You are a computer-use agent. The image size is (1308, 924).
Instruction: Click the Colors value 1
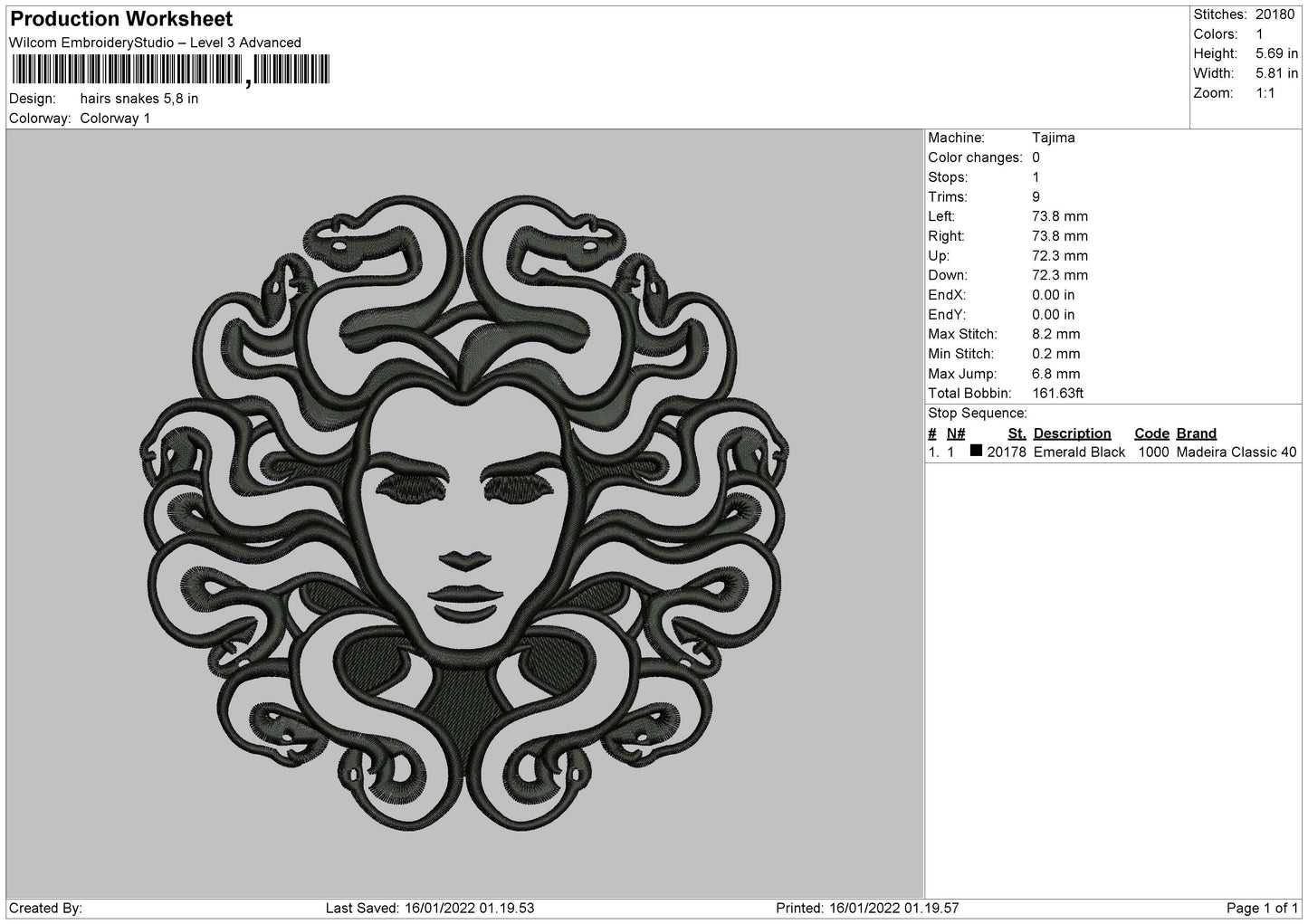pos(1259,34)
